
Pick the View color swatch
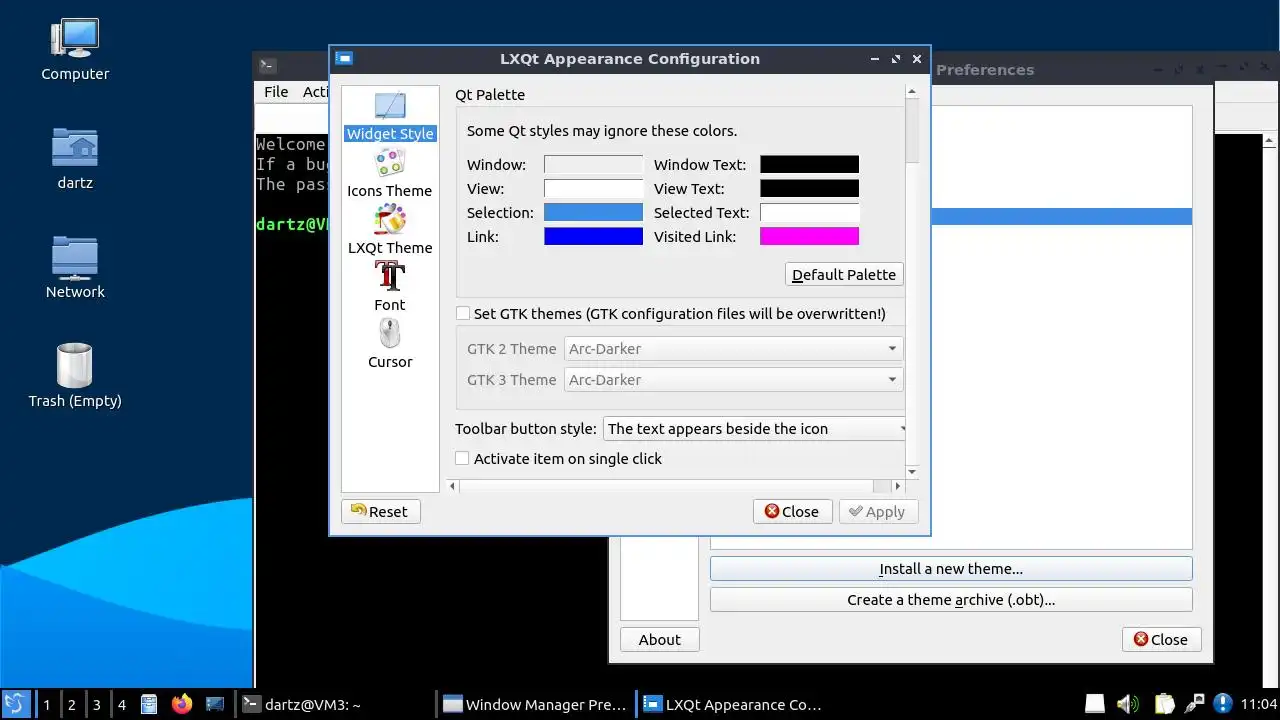[x=593, y=189]
